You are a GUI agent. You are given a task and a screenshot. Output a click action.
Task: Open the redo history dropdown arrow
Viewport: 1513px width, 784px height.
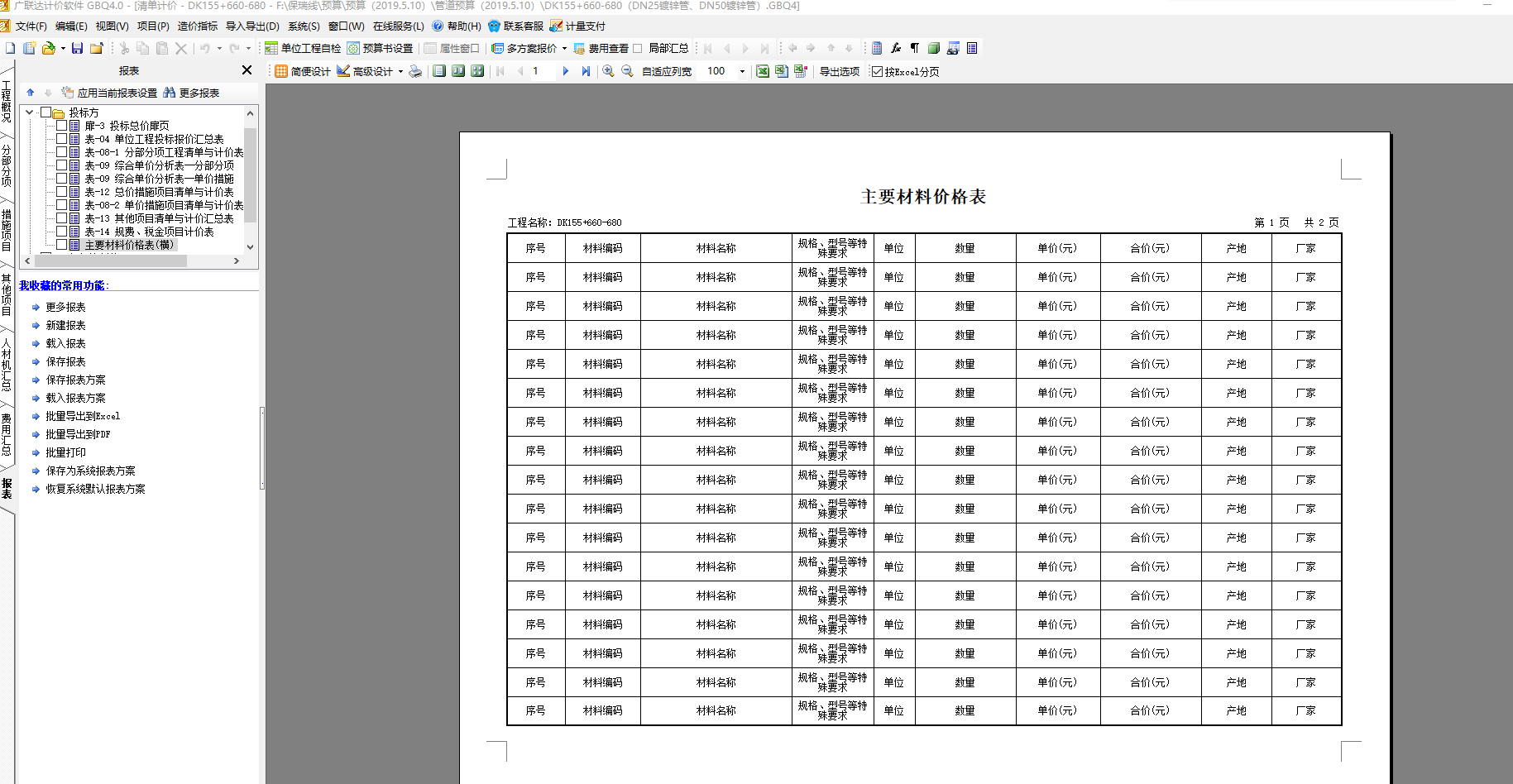pyautogui.click(x=248, y=48)
